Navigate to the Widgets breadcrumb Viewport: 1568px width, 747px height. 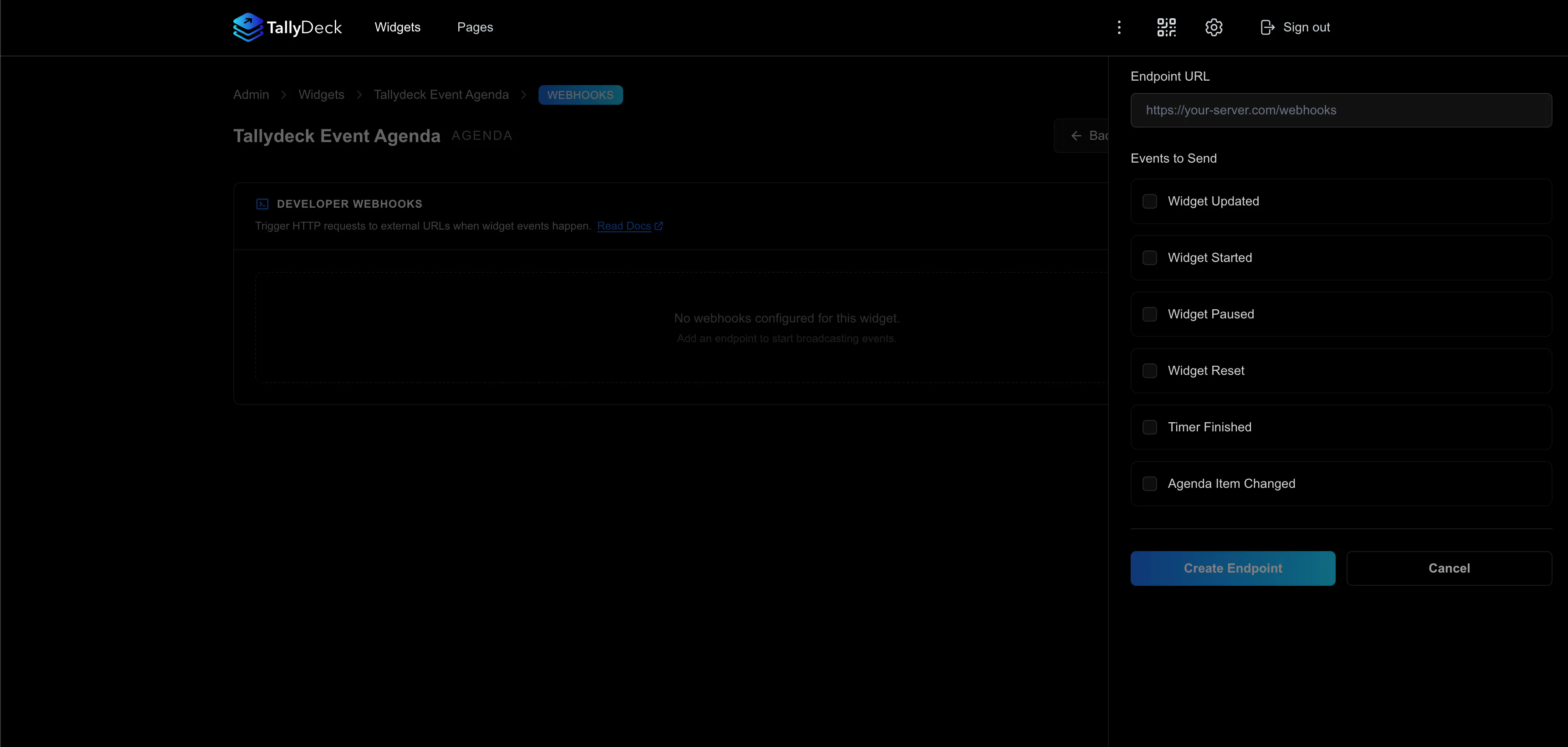point(322,95)
